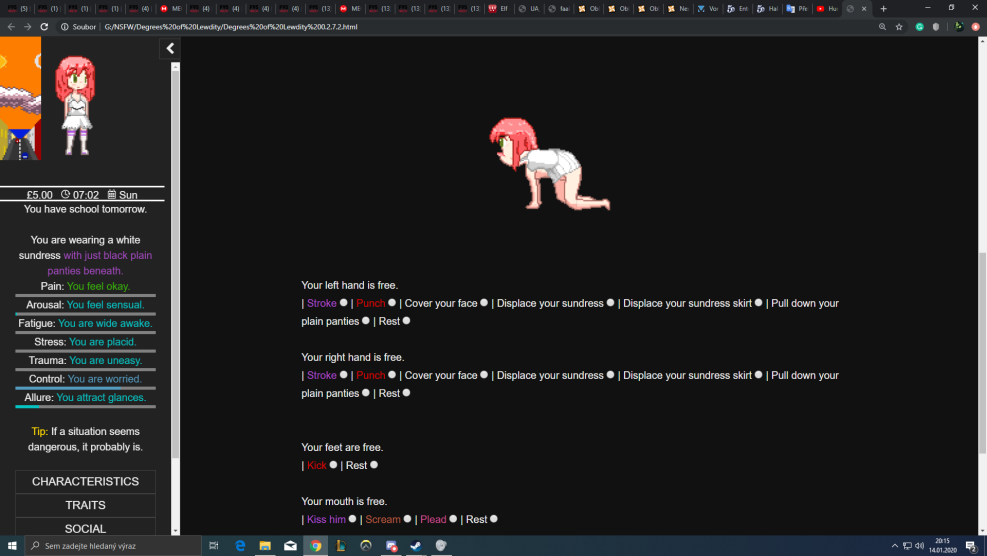Click the taskbar search box

click(110, 546)
